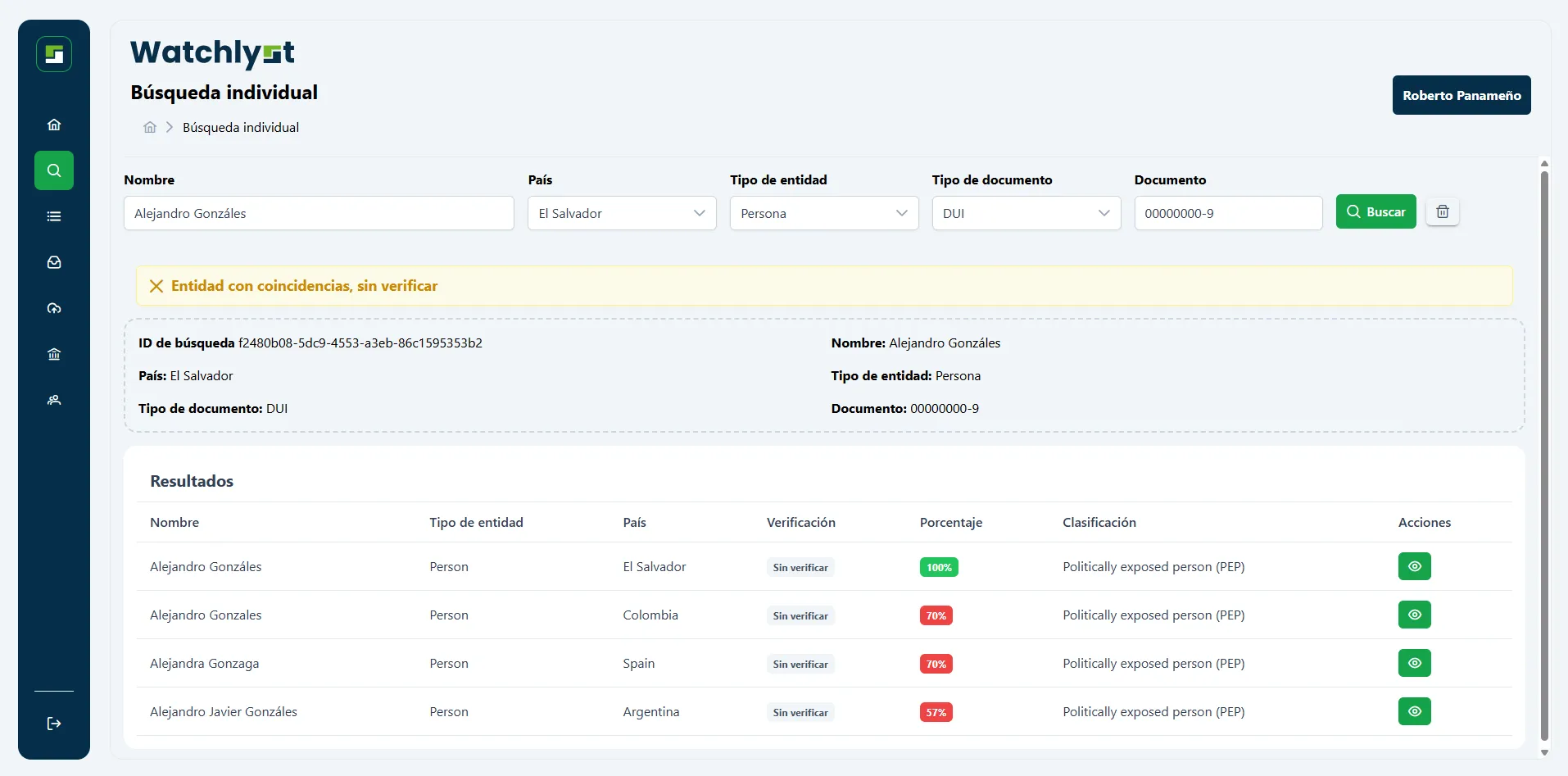The width and height of the screenshot is (1568, 776).
Task: Open the Tipo de entidad dropdown
Action: tap(823, 213)
